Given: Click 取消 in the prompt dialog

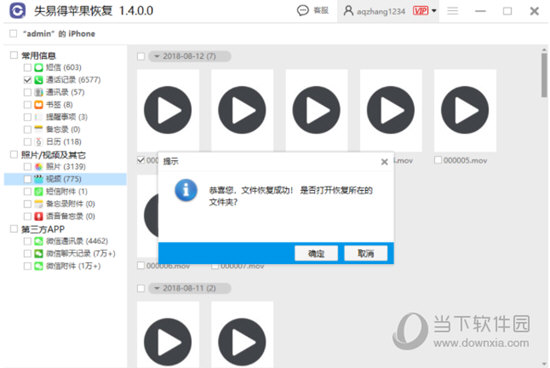Looking at the screenshot, I should pyautogui.click(x=365, y=253).
